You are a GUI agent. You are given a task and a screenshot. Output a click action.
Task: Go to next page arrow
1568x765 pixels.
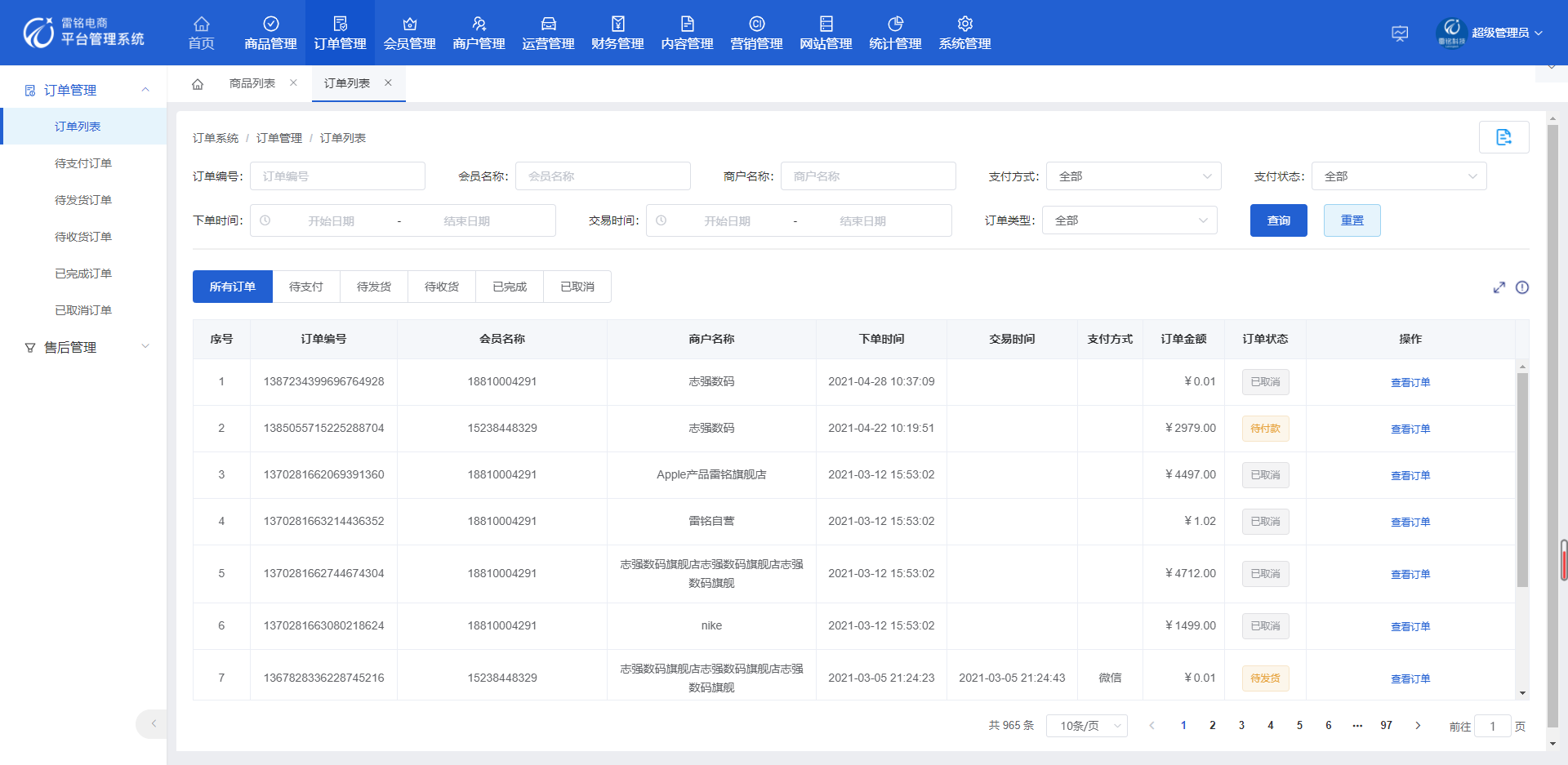click(1418, 726)
